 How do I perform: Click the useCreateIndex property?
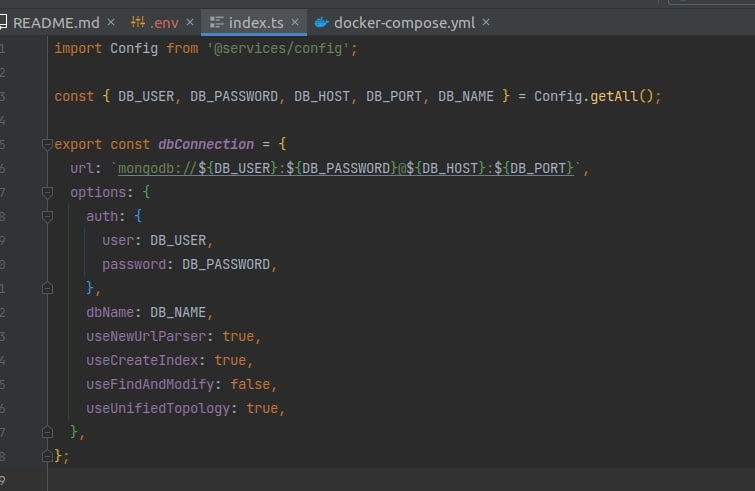[x=142, y=361]
